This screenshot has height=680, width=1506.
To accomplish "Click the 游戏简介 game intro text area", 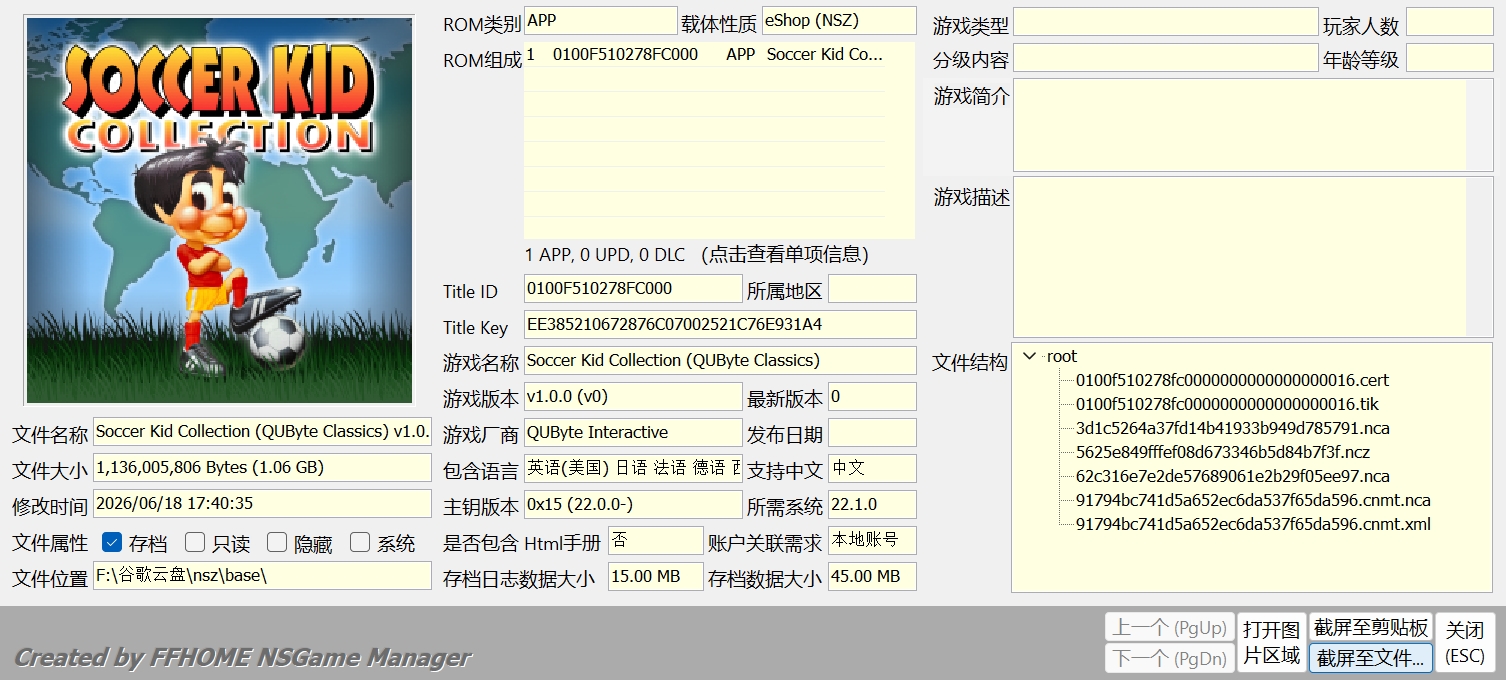I will click(1253, 125).
